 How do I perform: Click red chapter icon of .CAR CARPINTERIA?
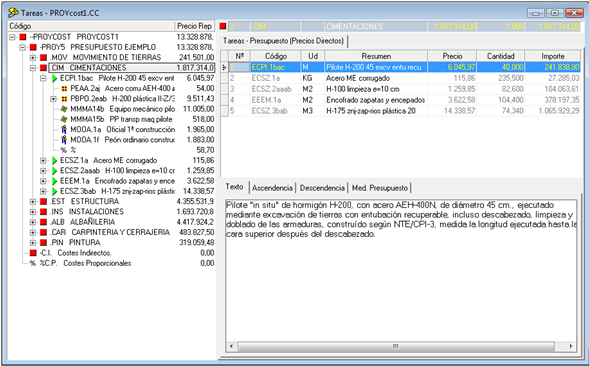44,232
